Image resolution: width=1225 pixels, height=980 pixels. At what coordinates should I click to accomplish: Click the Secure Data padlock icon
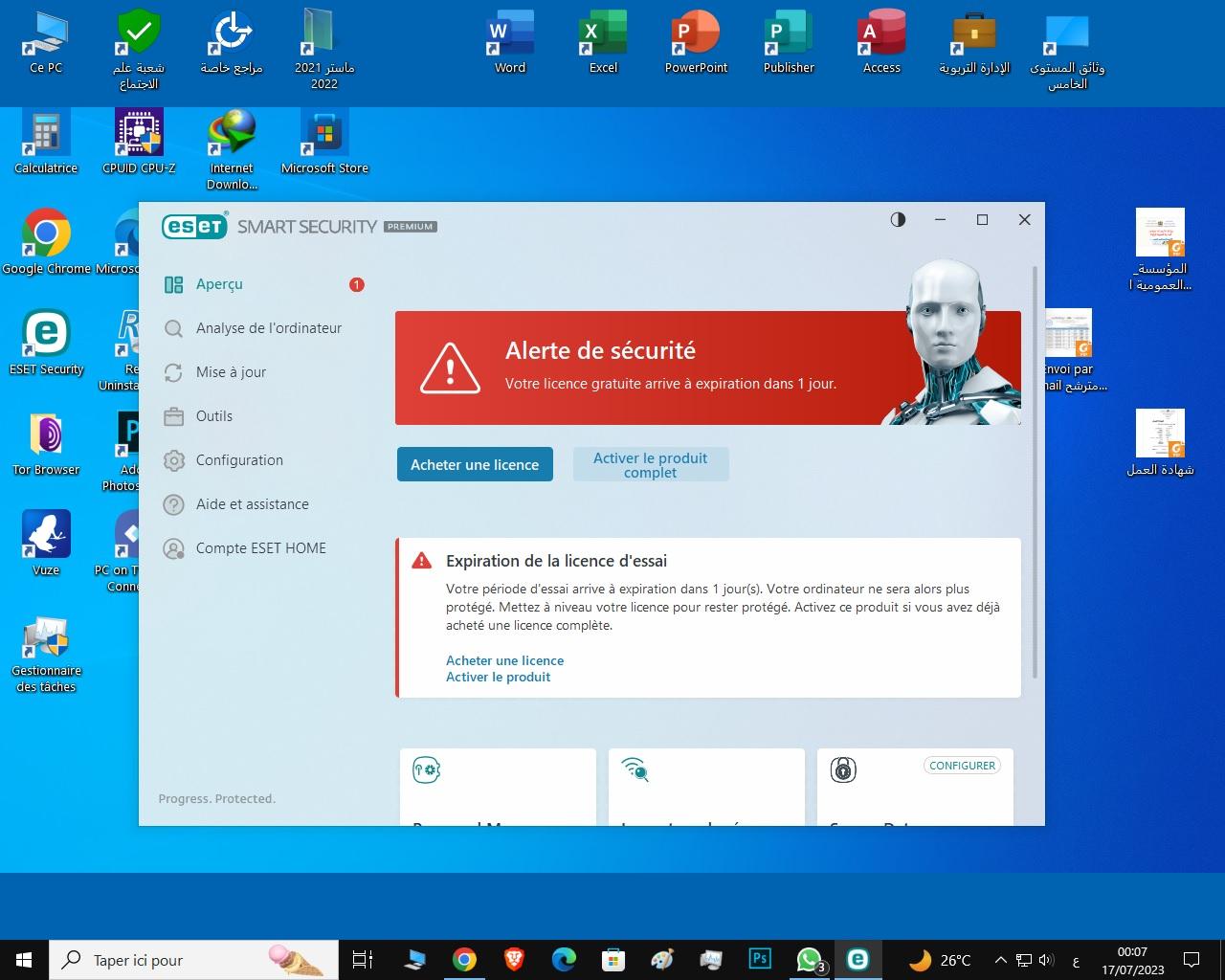843,769
